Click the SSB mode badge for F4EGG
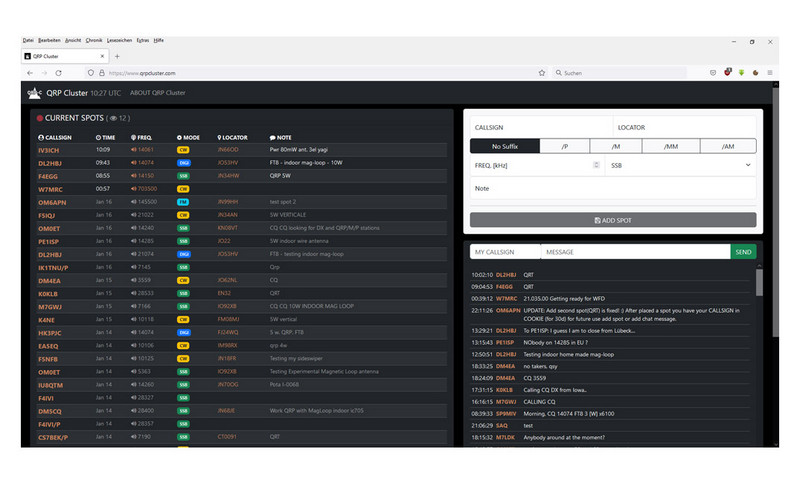 (183, 176)
